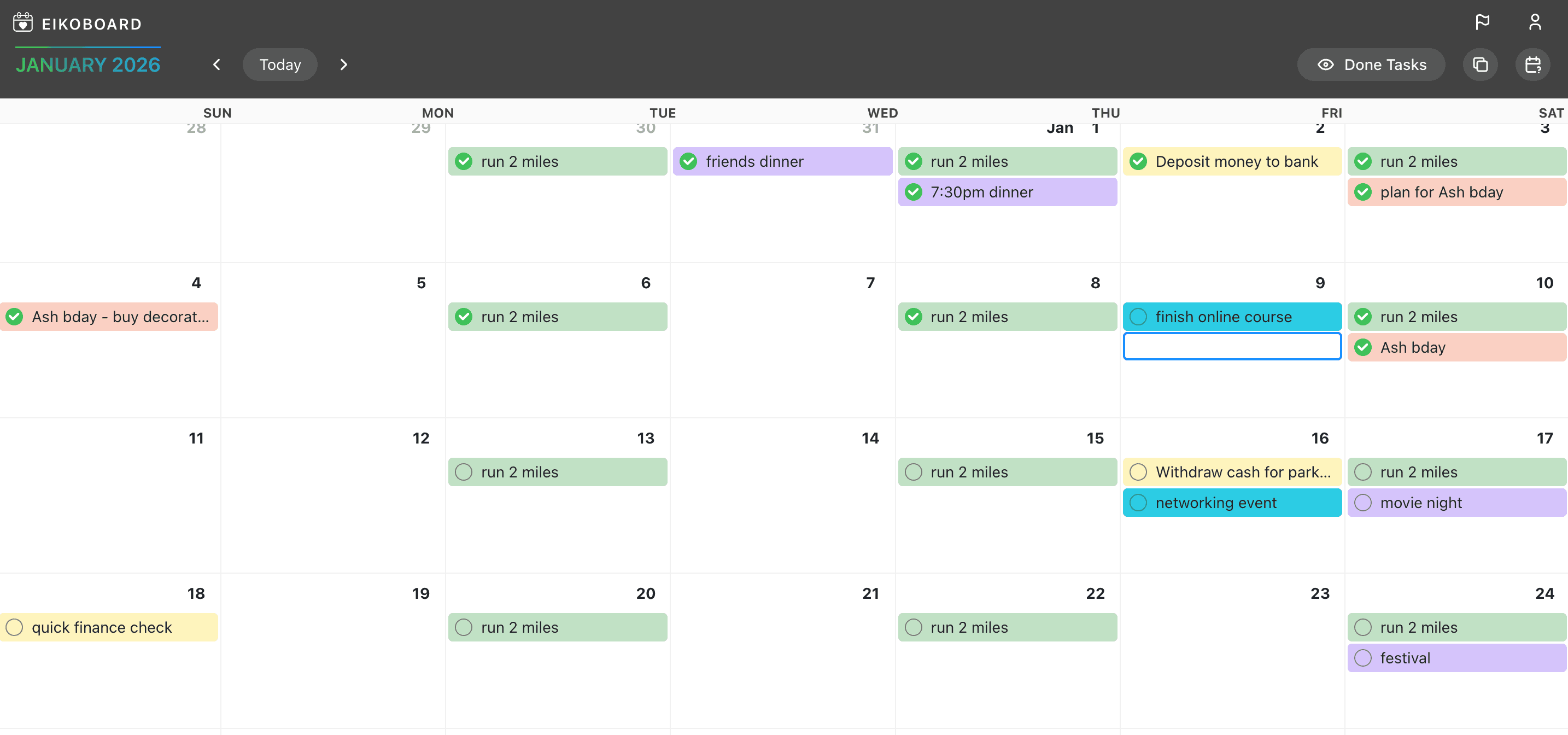Open the flag icon in header
Screen dimensions: 1568x735
tap(1482, 22)
